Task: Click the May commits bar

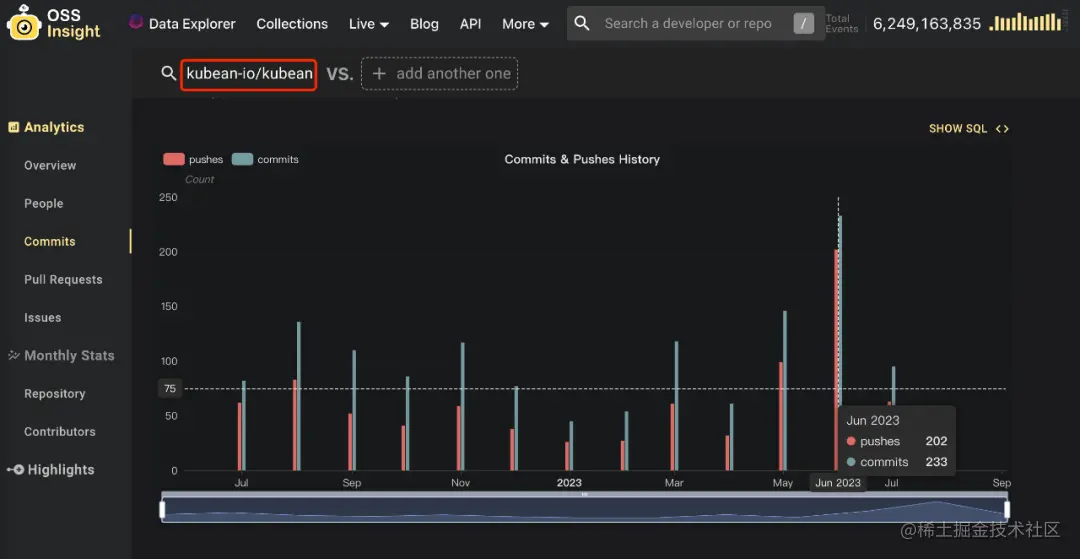Action: coord(785,390)
